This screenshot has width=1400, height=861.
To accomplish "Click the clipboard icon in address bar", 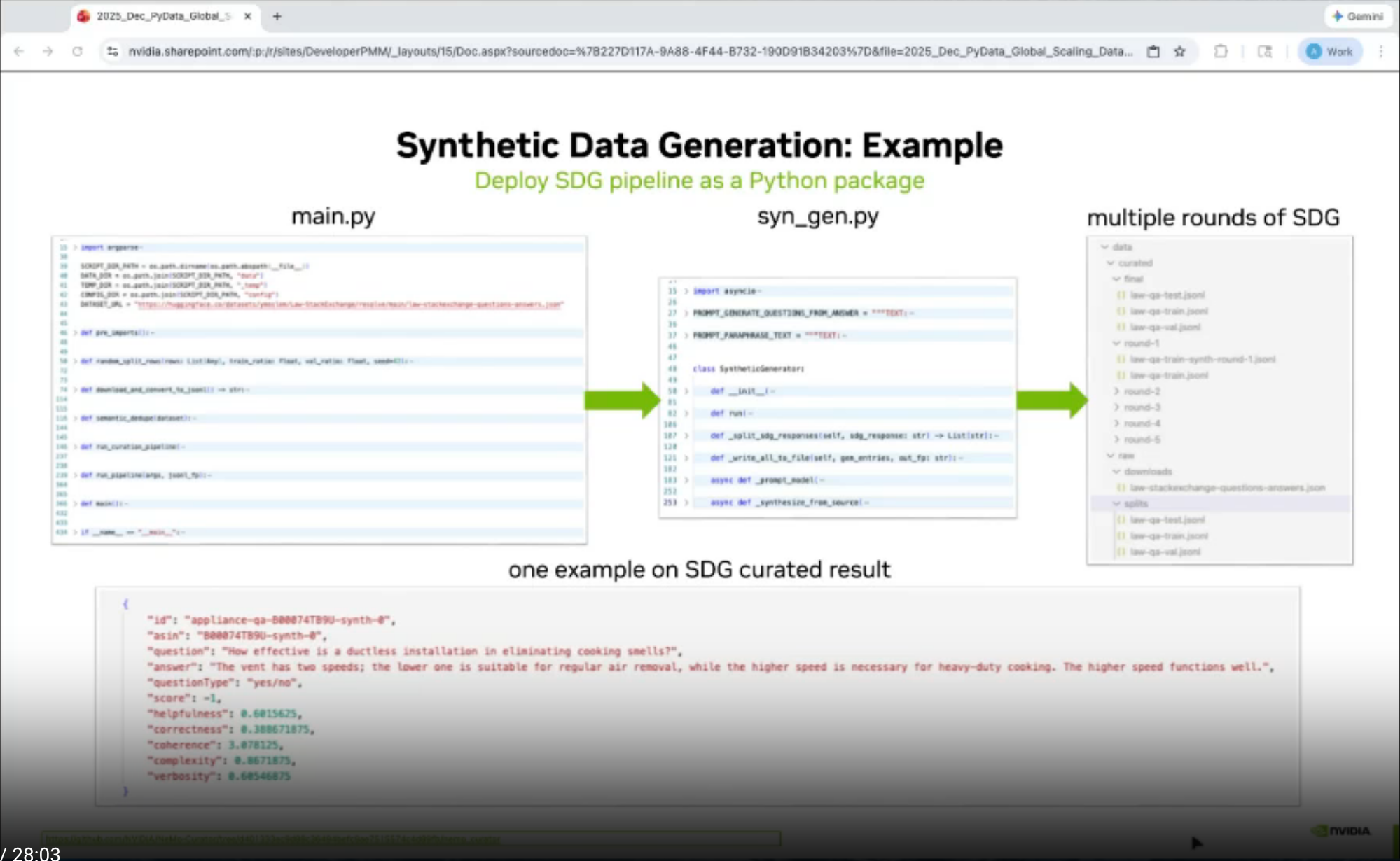I will tap(1153, 51).
